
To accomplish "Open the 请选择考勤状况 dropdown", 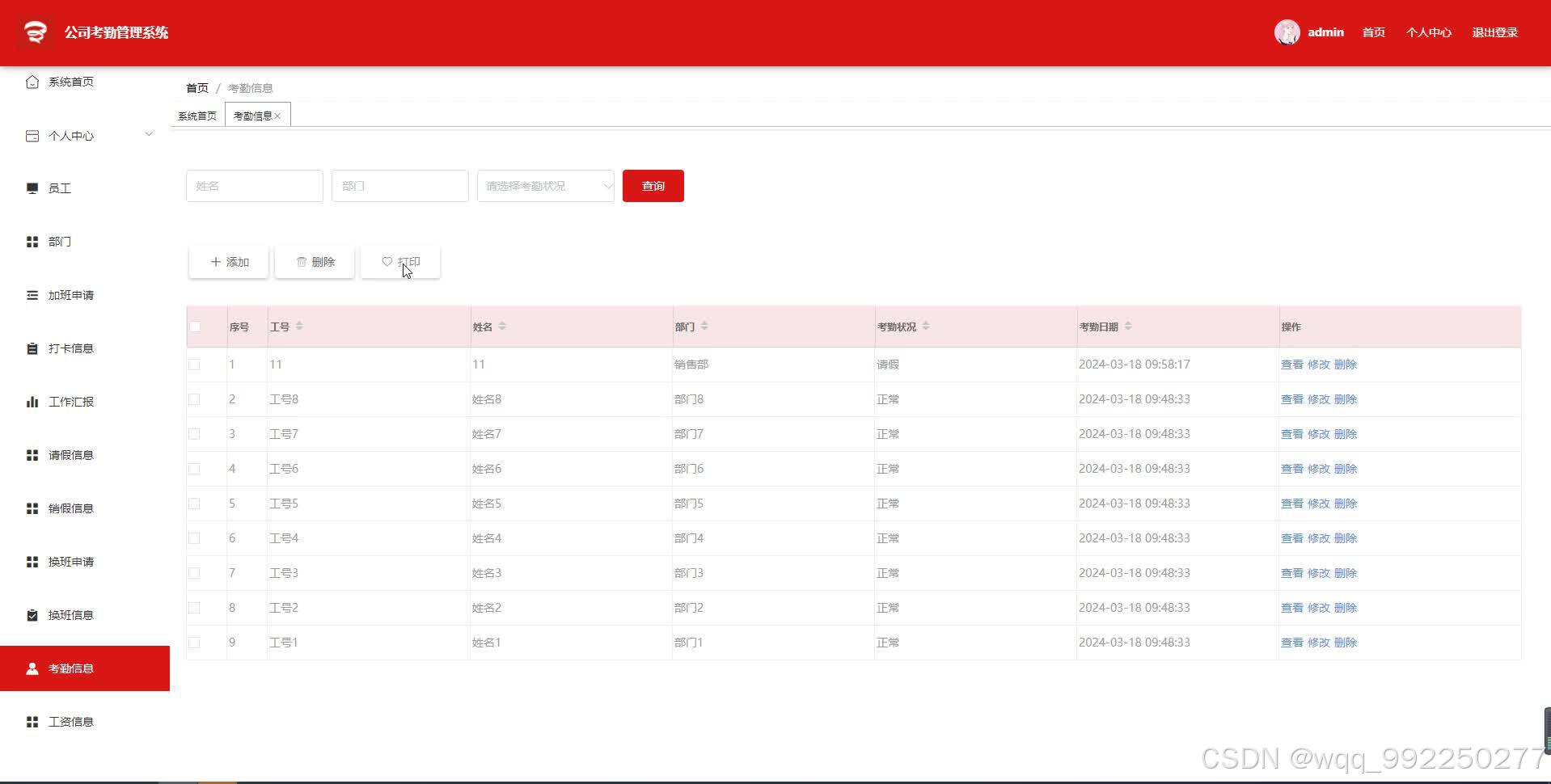I will click(x=546, y=186).
